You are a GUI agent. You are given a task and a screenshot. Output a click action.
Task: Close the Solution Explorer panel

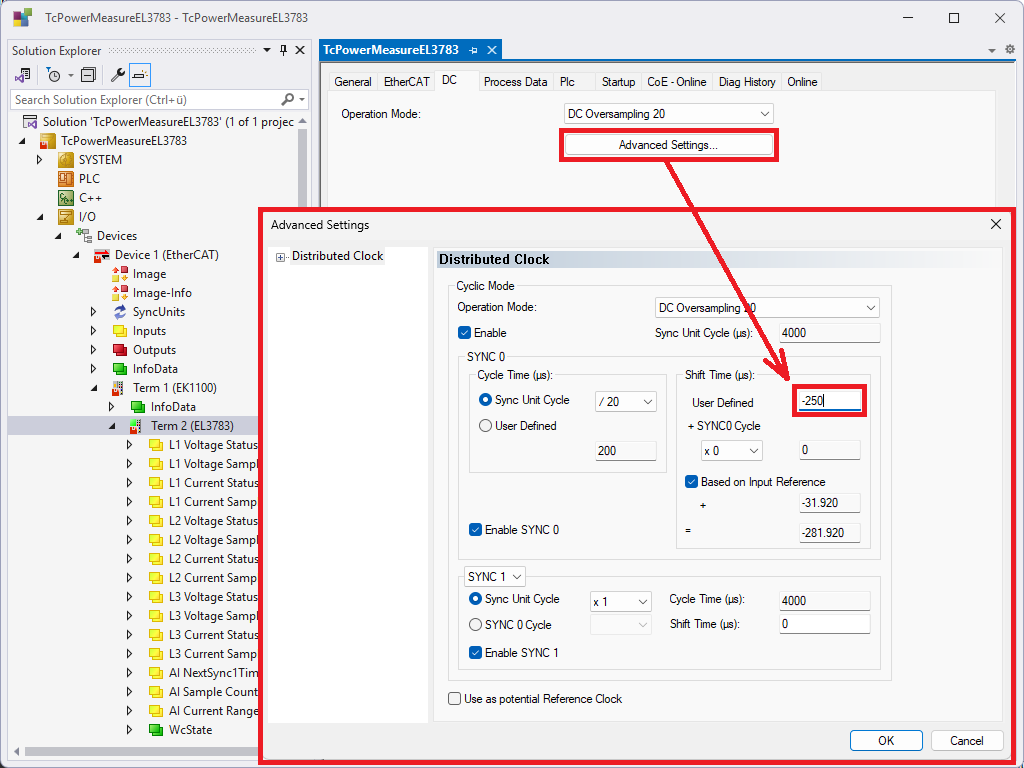point(300,50)
